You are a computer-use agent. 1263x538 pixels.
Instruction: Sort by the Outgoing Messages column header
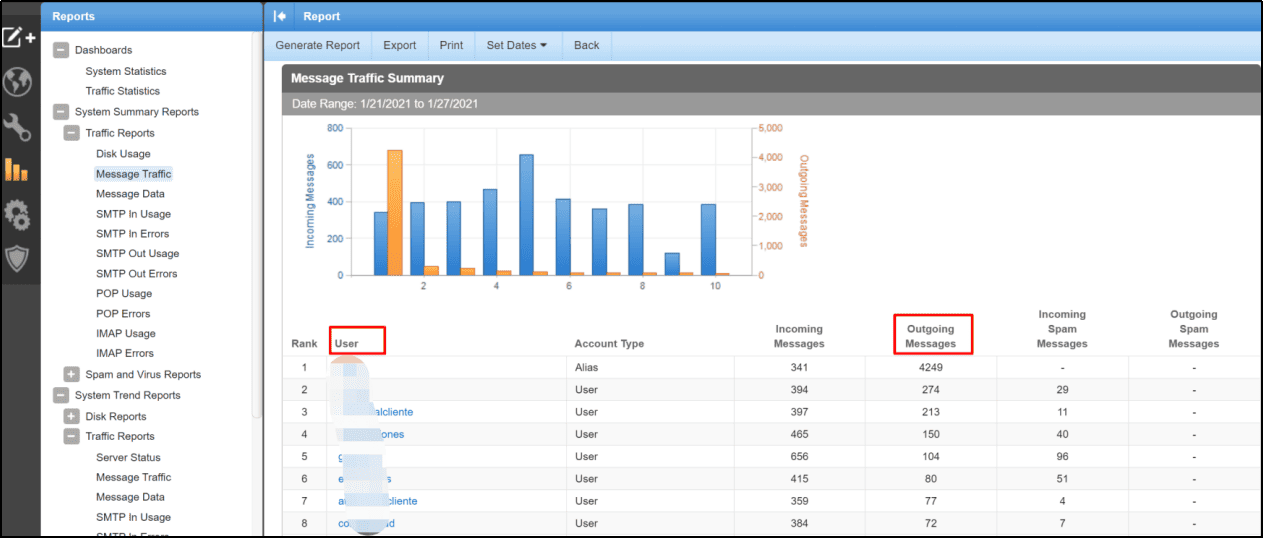pos(931,336)
